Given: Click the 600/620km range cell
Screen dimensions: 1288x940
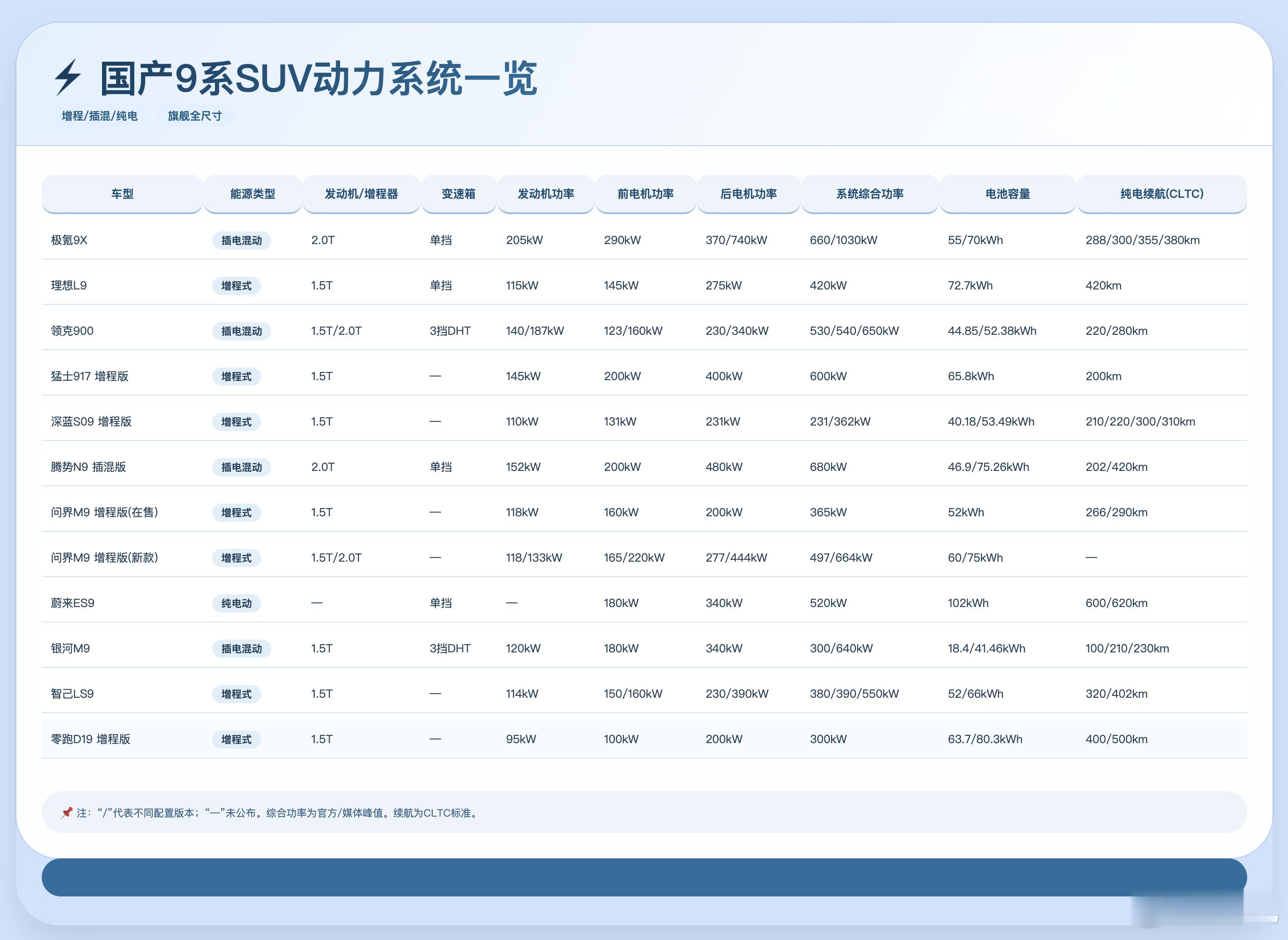Looking at the screenshot, I should click(1116, 603).
